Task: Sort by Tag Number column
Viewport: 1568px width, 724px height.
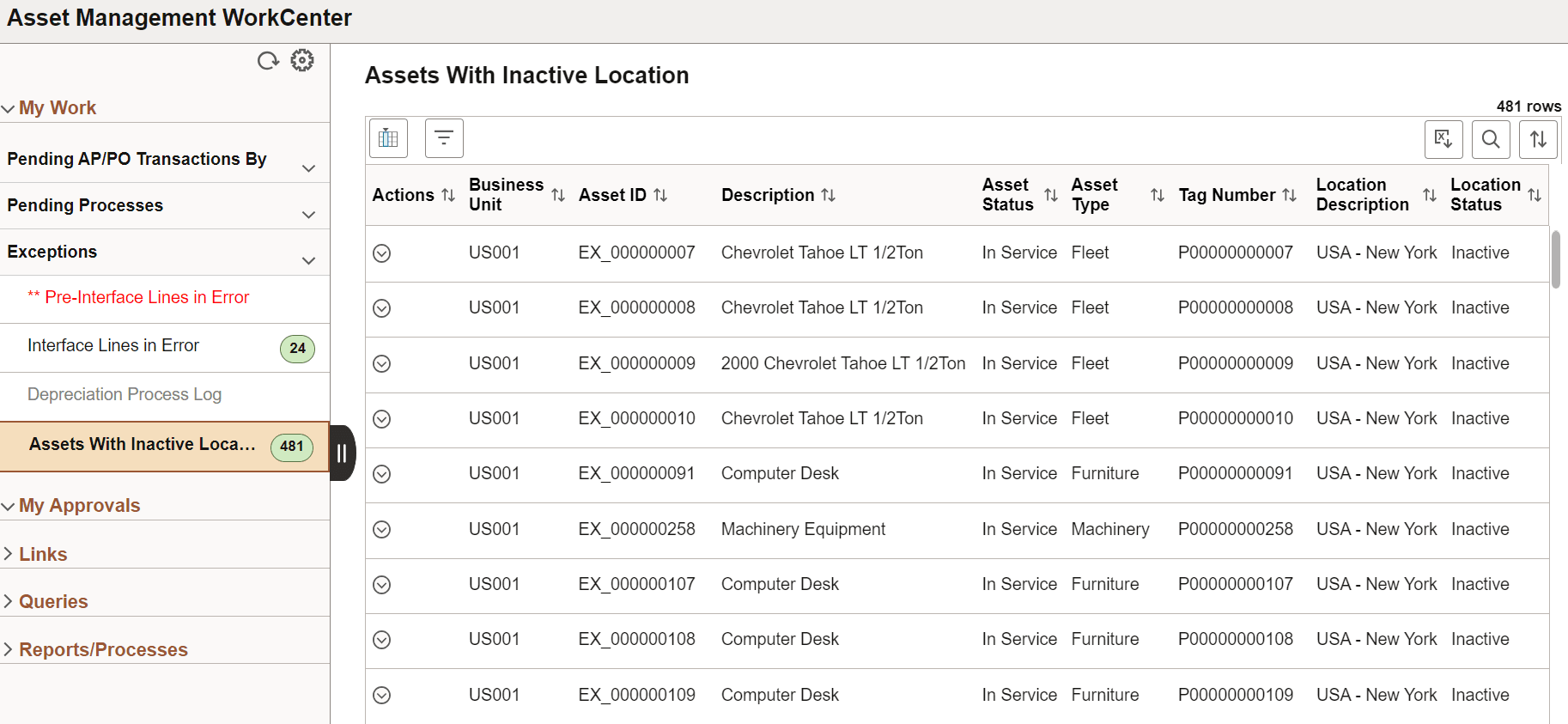Action: 1289,195
